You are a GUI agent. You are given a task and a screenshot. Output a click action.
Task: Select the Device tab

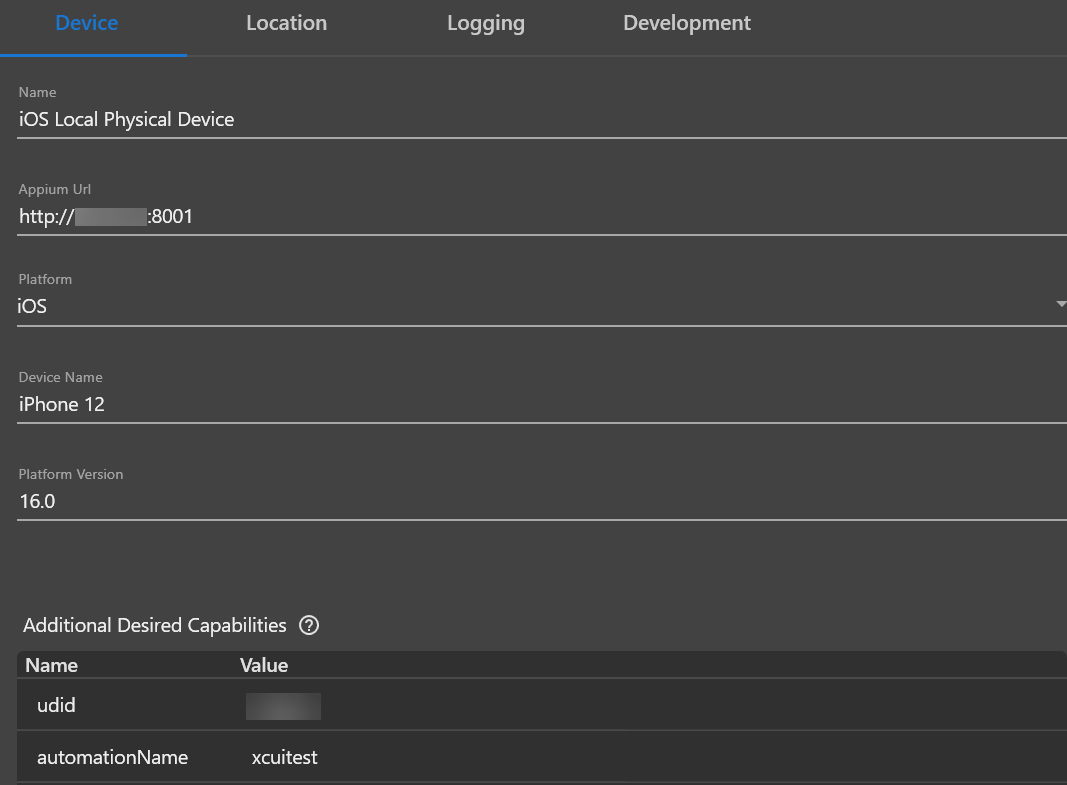pos(86,22)
